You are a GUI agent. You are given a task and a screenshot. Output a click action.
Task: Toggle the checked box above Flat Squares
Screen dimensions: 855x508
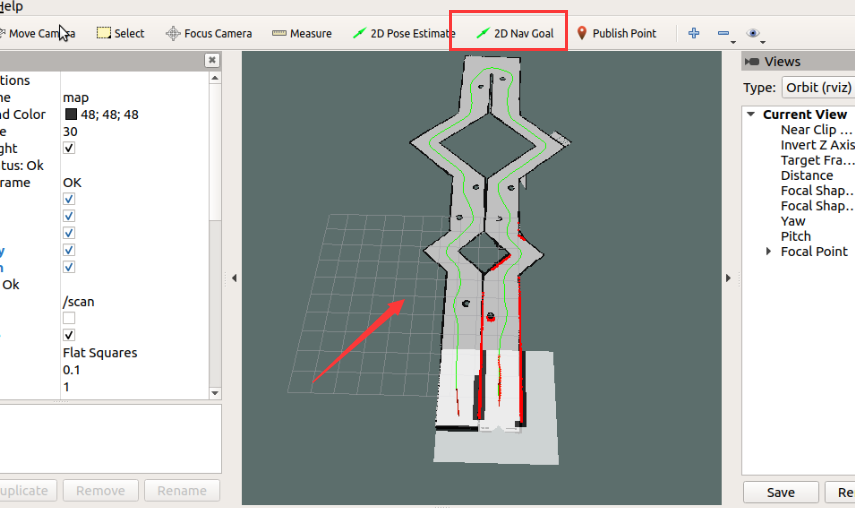point(69,335)
